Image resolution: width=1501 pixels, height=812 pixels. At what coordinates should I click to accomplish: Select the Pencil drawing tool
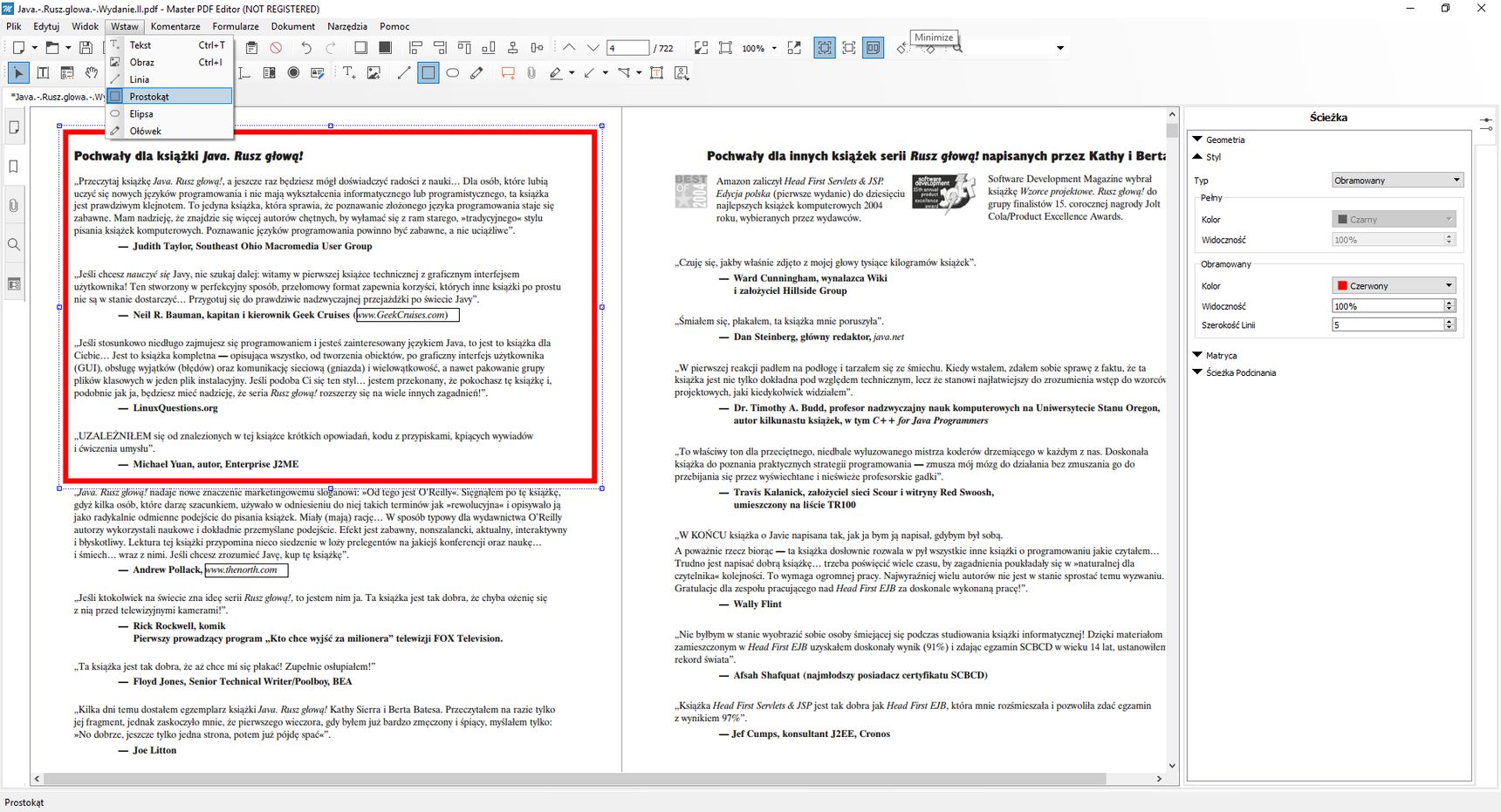pyautogui.click(x=476, y=73)
